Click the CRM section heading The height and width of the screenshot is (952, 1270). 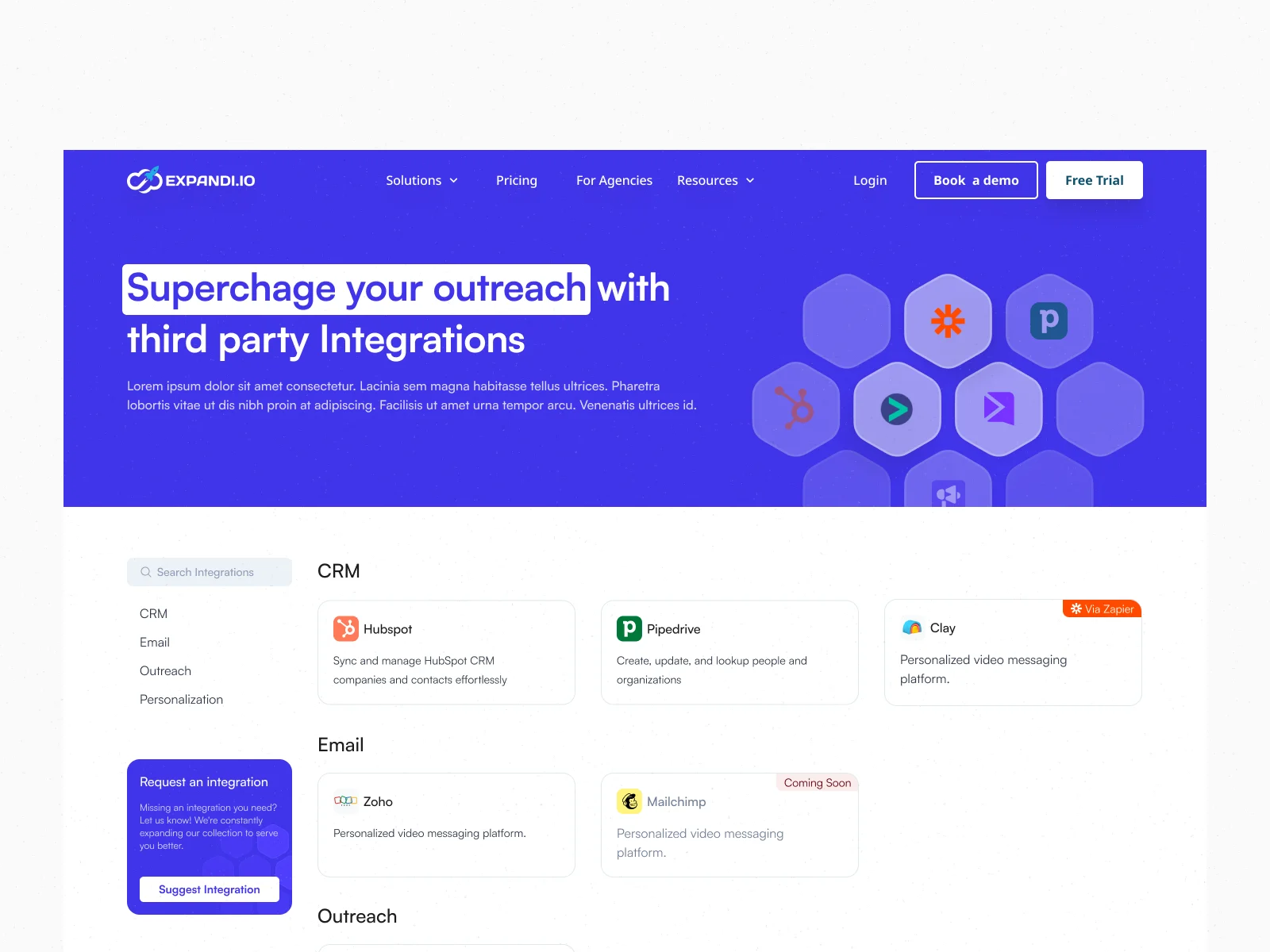coord(339,571)
